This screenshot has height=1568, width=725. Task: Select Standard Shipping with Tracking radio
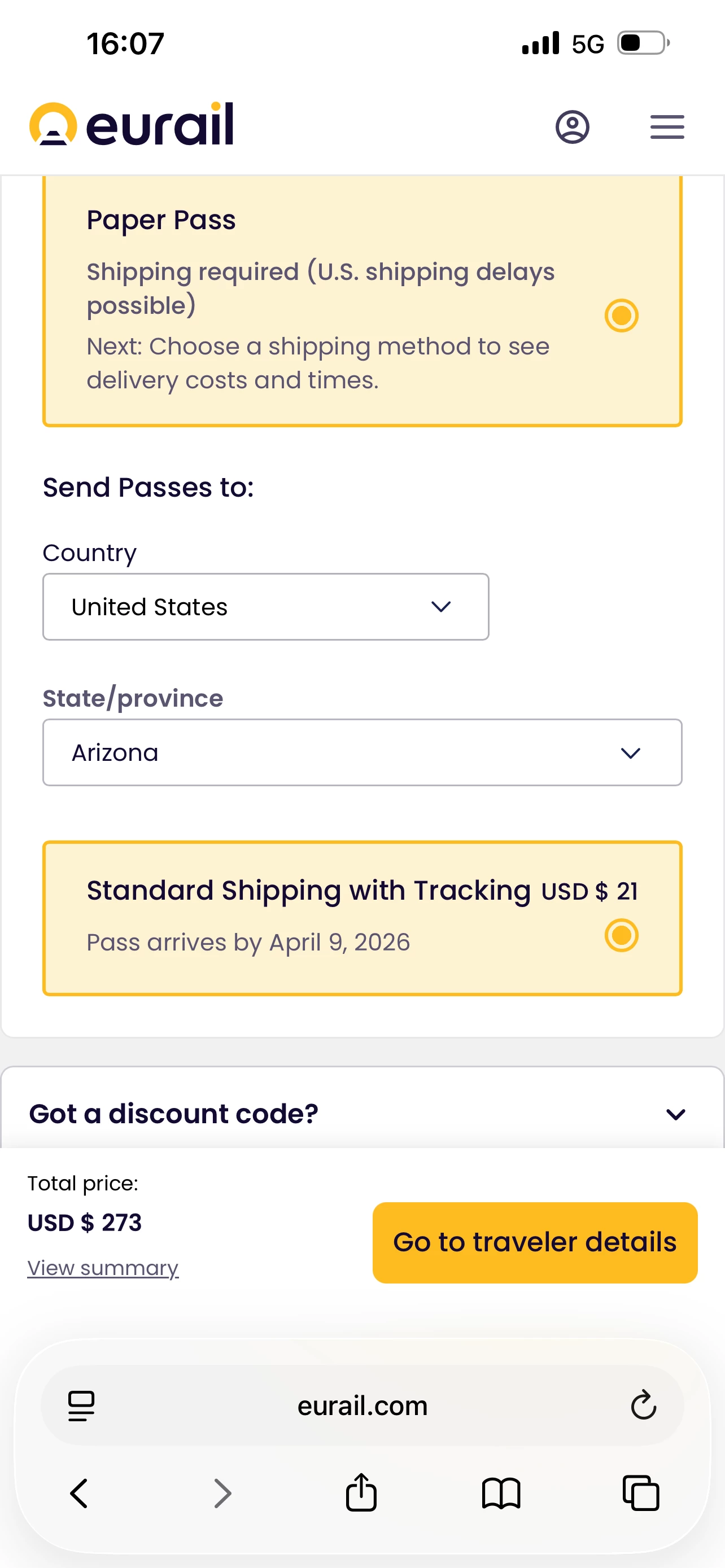pyautogui.click(x=621, y=935)
